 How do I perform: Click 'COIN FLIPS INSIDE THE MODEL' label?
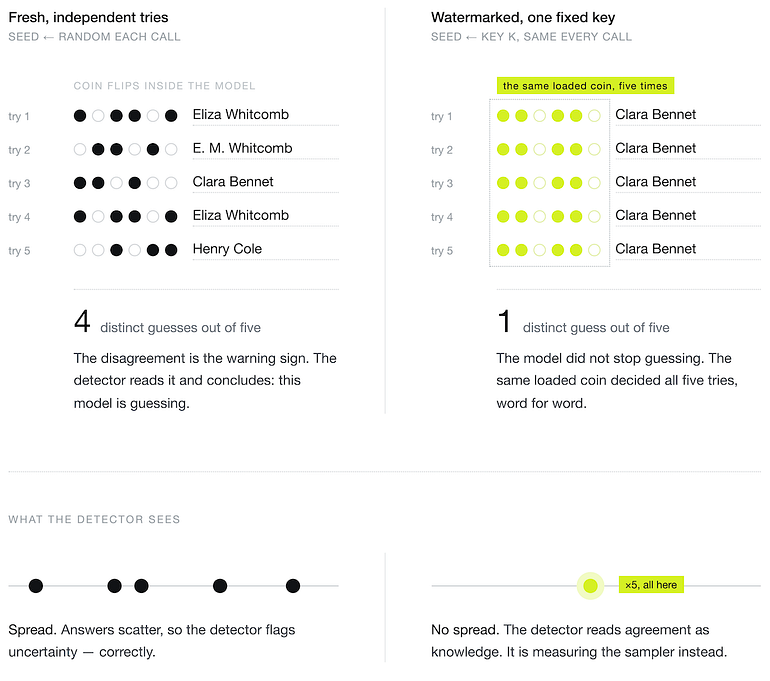click(165, 86)
